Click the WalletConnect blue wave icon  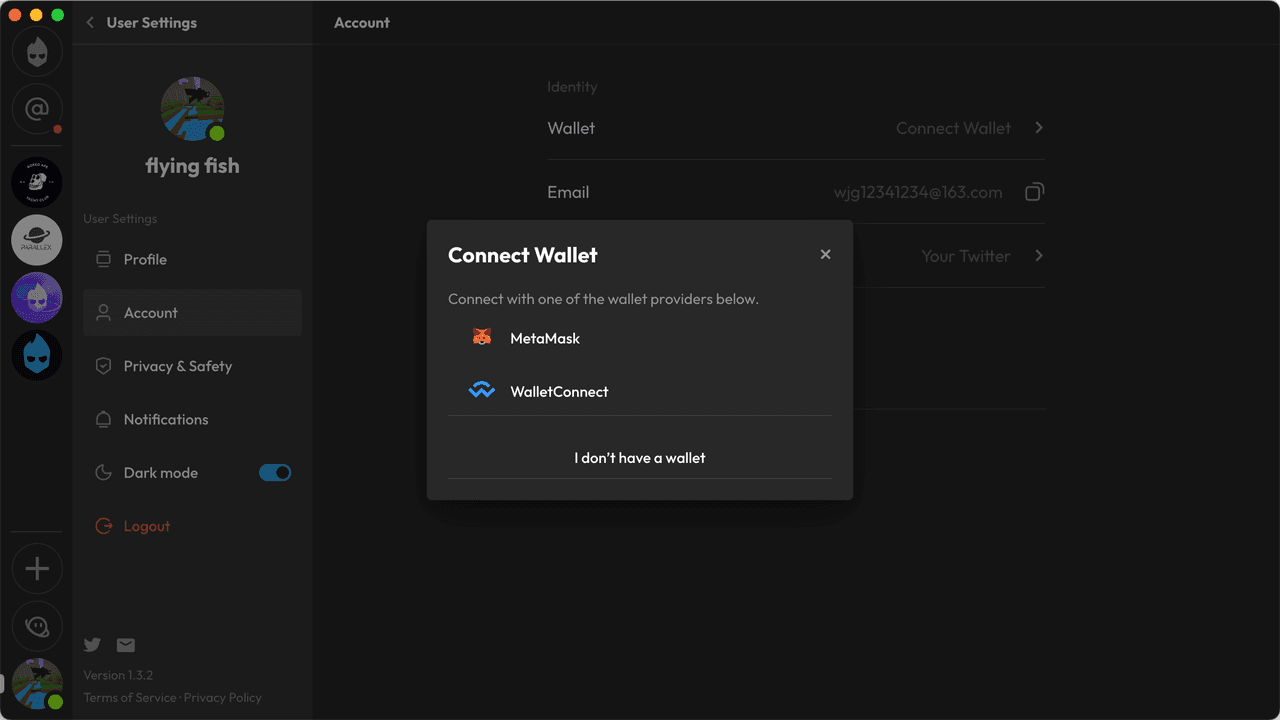[x=482, y=391]
